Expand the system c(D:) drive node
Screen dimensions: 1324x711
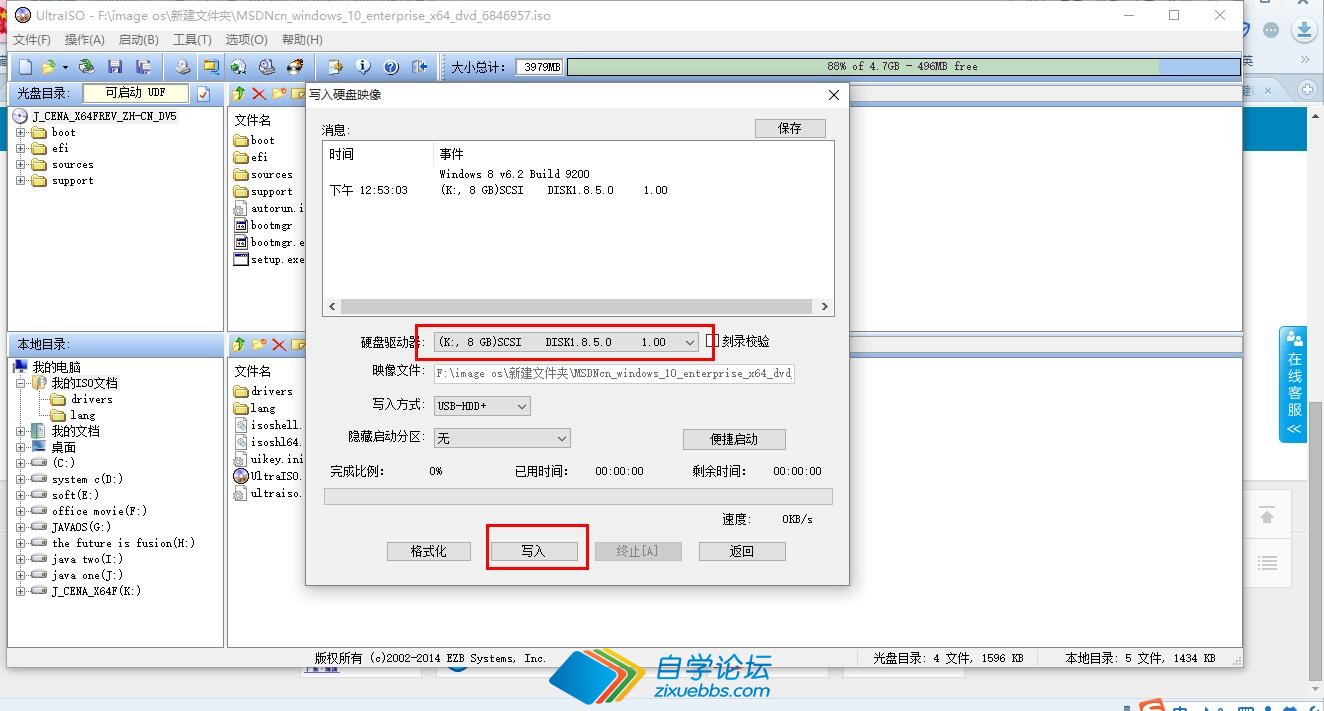(21, 479)
